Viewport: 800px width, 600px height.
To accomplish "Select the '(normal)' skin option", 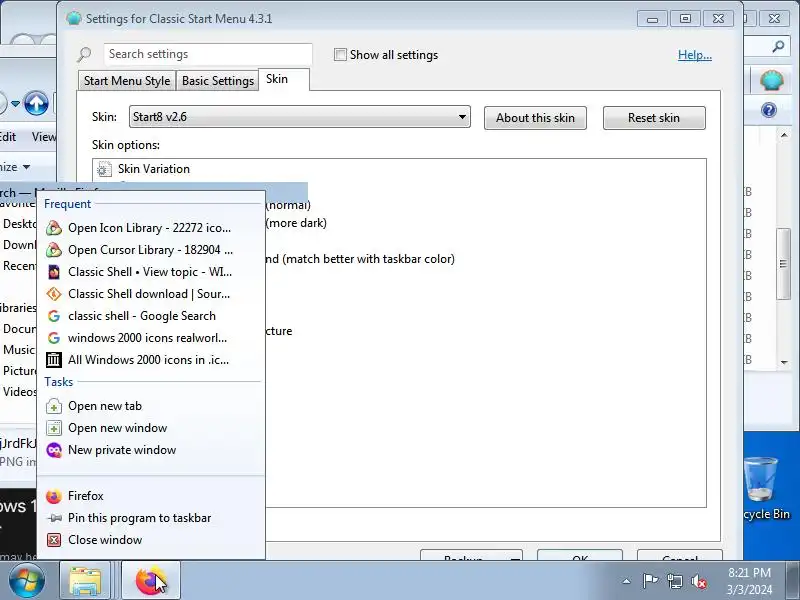I will pos(288,205).
